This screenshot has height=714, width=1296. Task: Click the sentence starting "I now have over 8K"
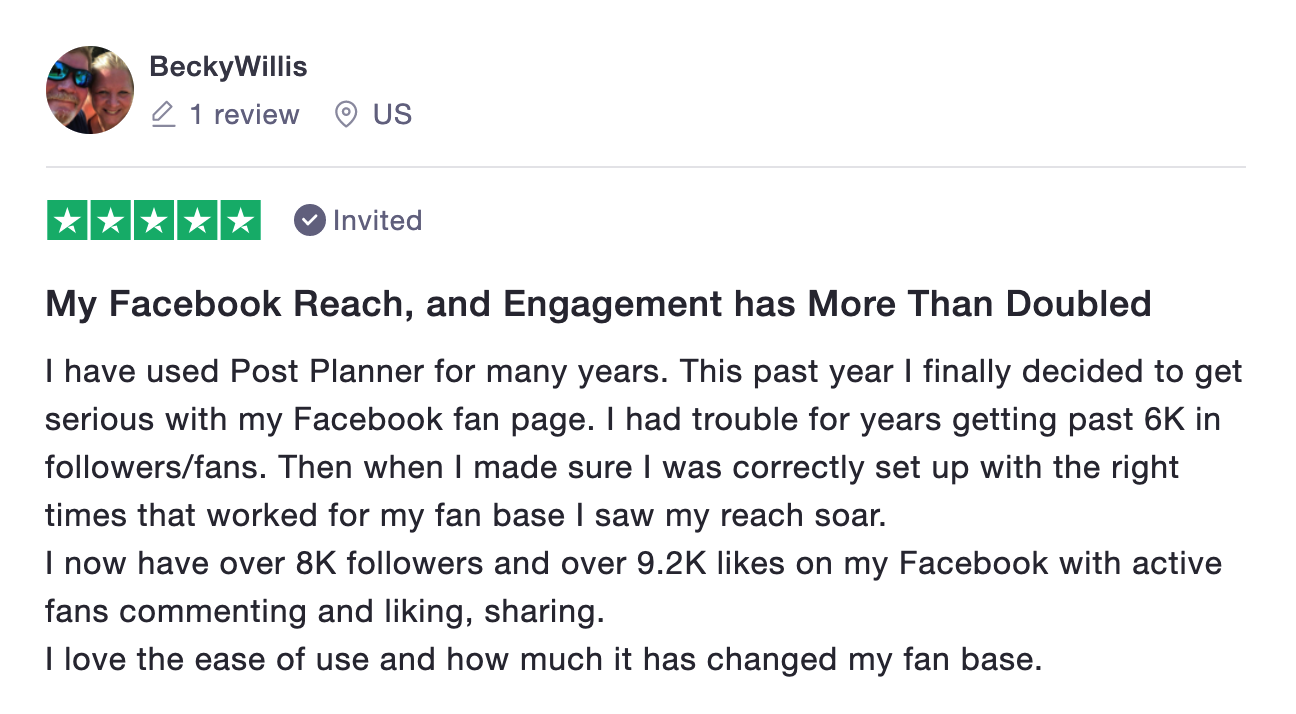click(633, 563)
